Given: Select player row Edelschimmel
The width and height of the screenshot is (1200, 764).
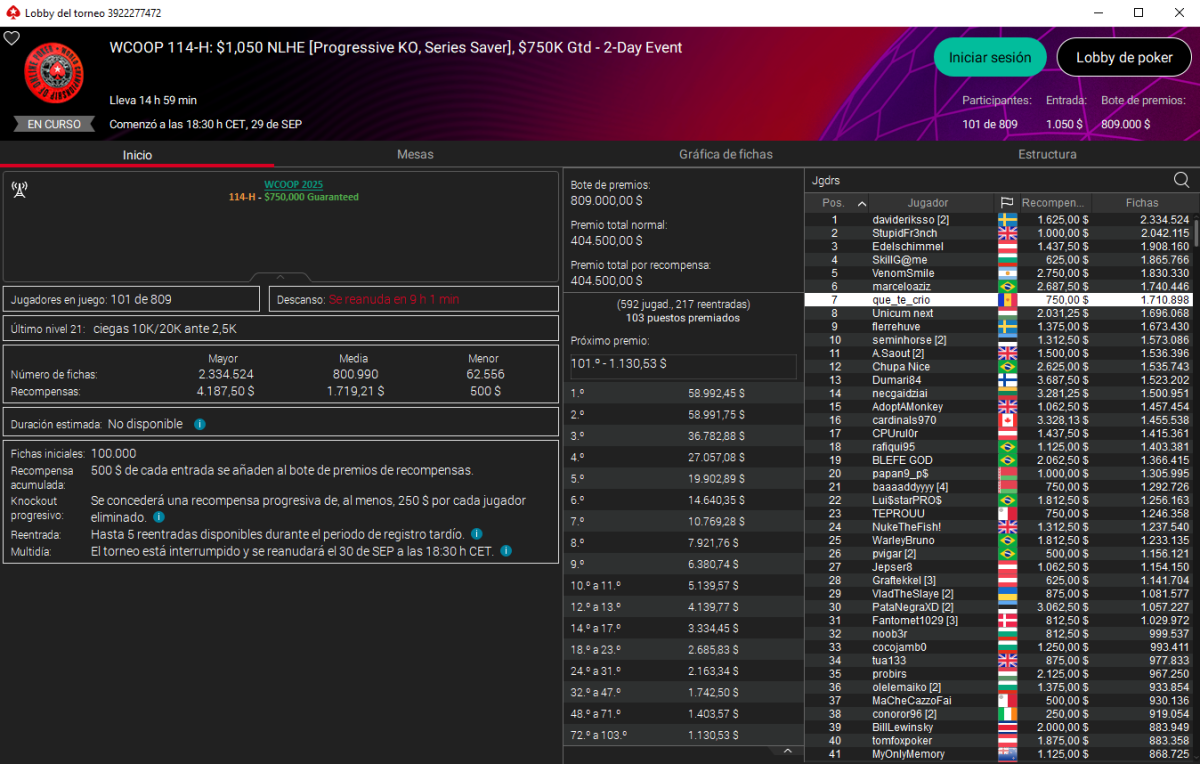Looking at the screenshot, I should [x=999, y=246].
